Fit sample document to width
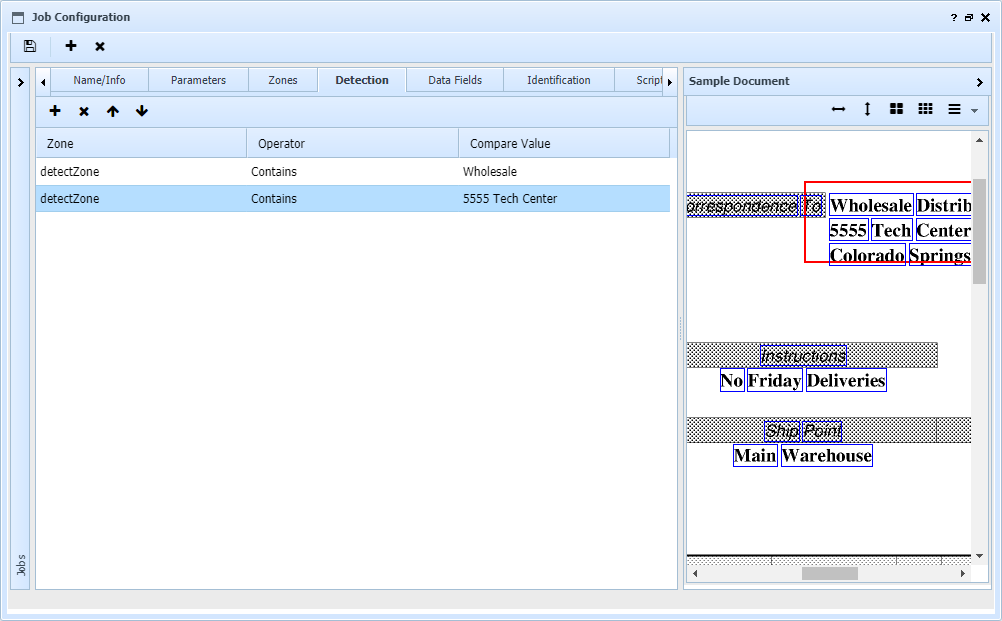Screen dimensions: 1002x621 pyautogui.click(x=838, y=109)
